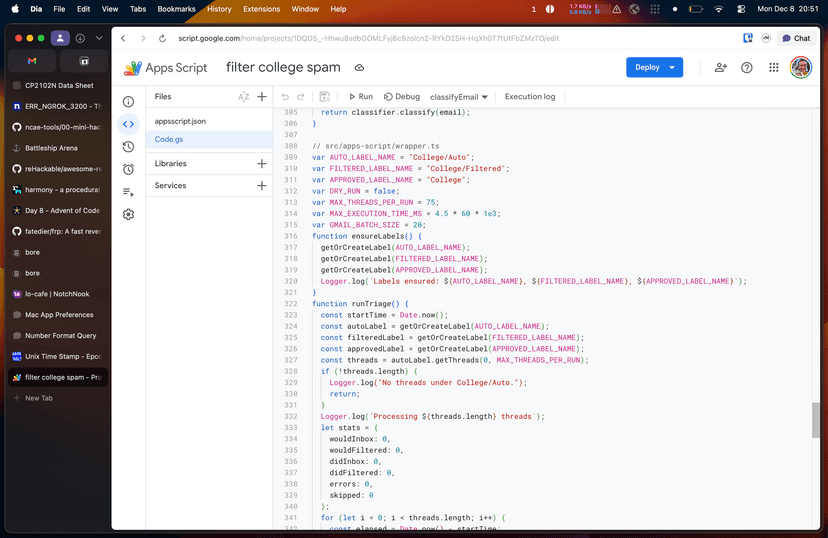Share project with add-person icon
The width and height of the screenshot is (828, 538).
(720, 67)
